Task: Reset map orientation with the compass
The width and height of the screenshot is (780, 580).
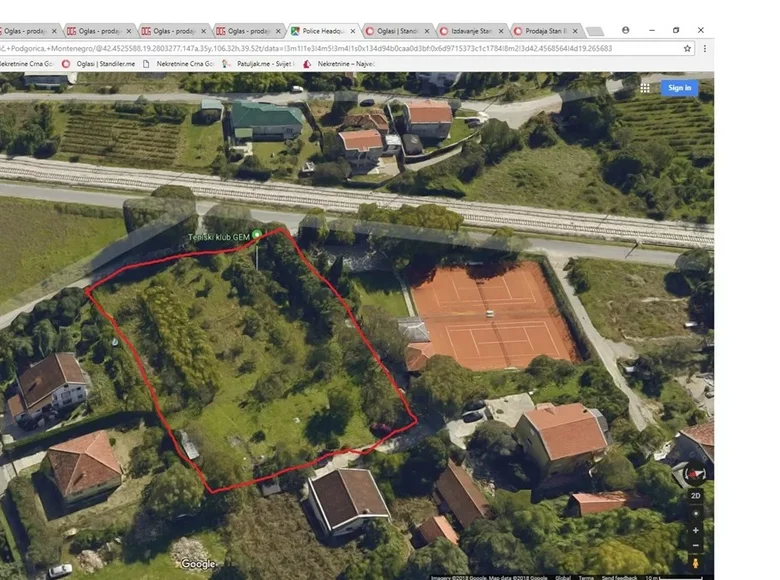Action: tap(695, 474)
